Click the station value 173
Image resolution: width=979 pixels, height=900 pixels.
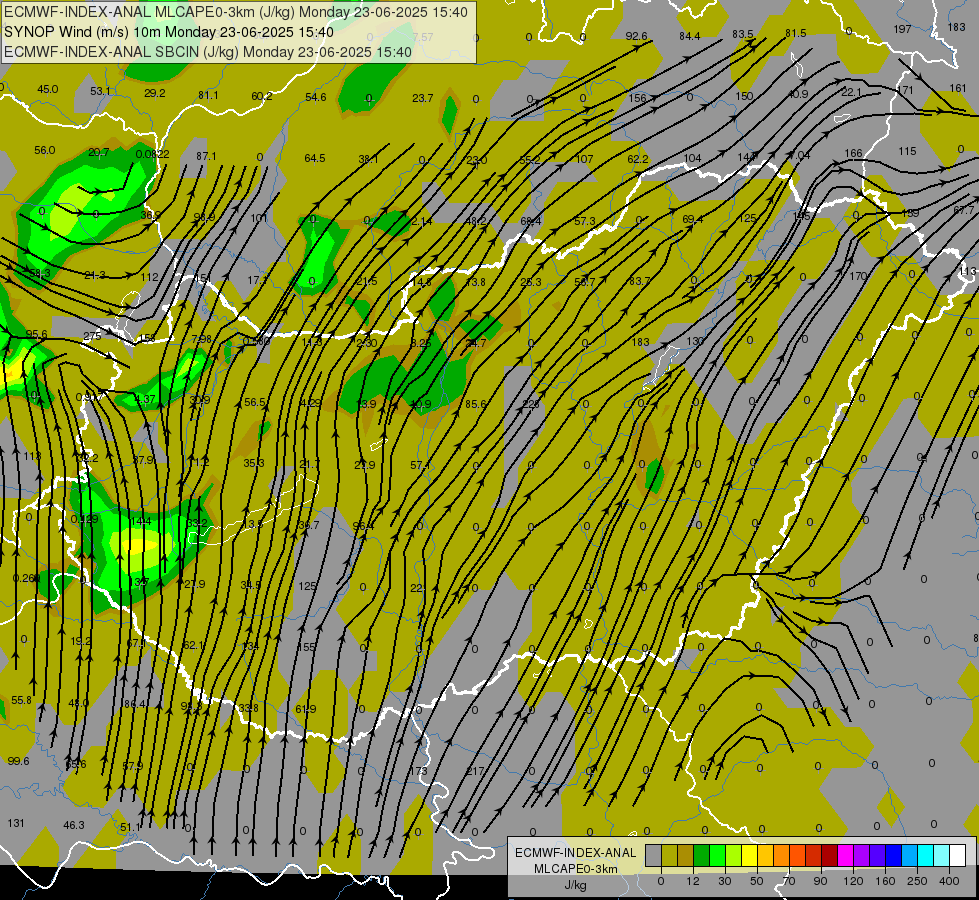point(418,771)
